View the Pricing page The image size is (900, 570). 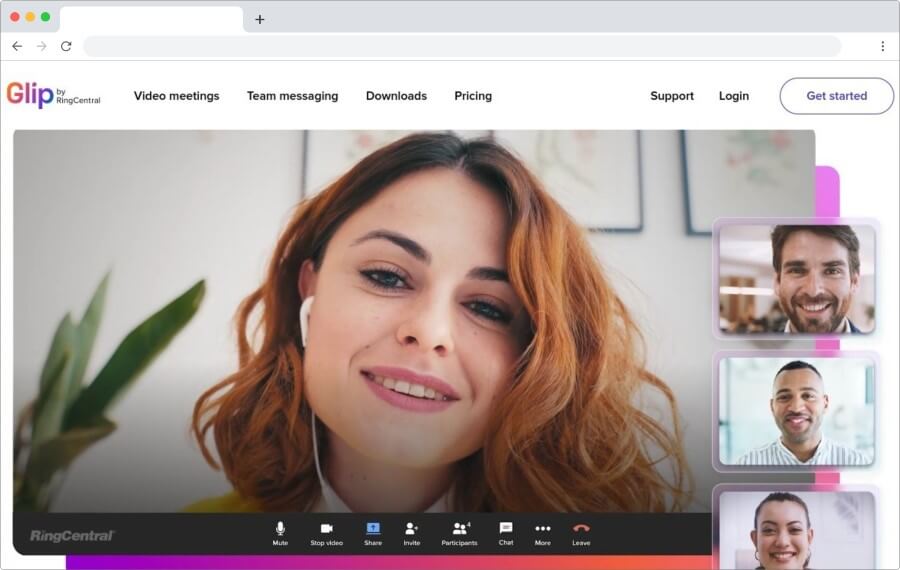coord(473,96)
